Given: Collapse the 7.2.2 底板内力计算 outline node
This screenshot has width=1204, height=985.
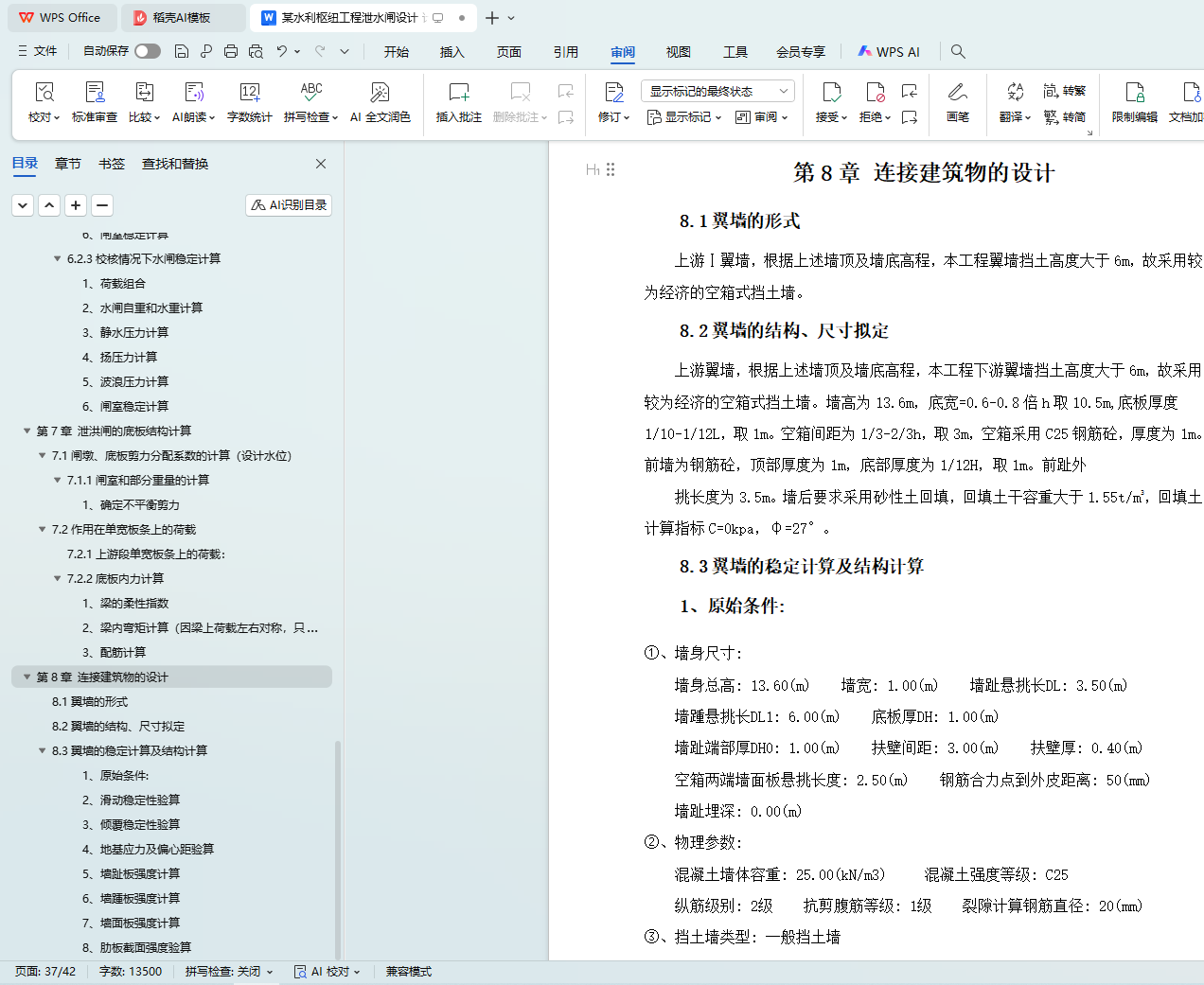Looking at the screenshot, I should coord(58,578).
